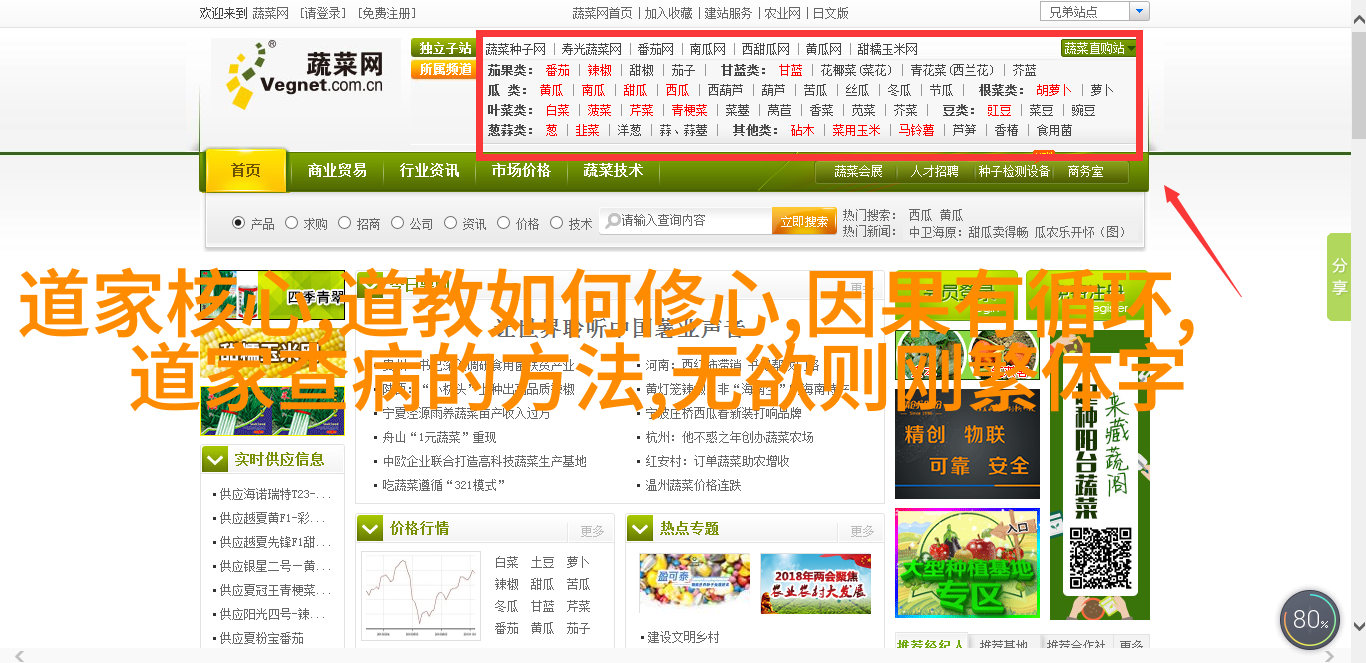1366x663 pixels.
Task: Open 人才招聘 in secondary navigation
Action: click(934, 172)
